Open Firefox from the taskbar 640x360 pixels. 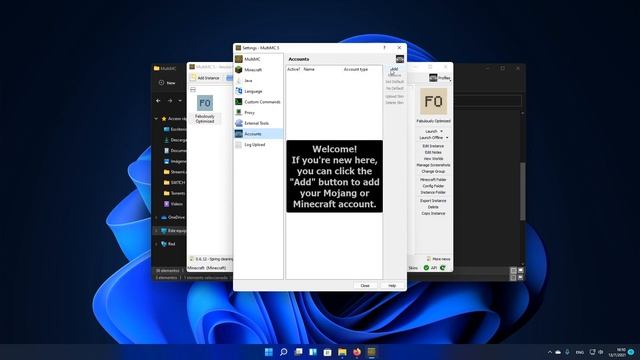point(357,352)
